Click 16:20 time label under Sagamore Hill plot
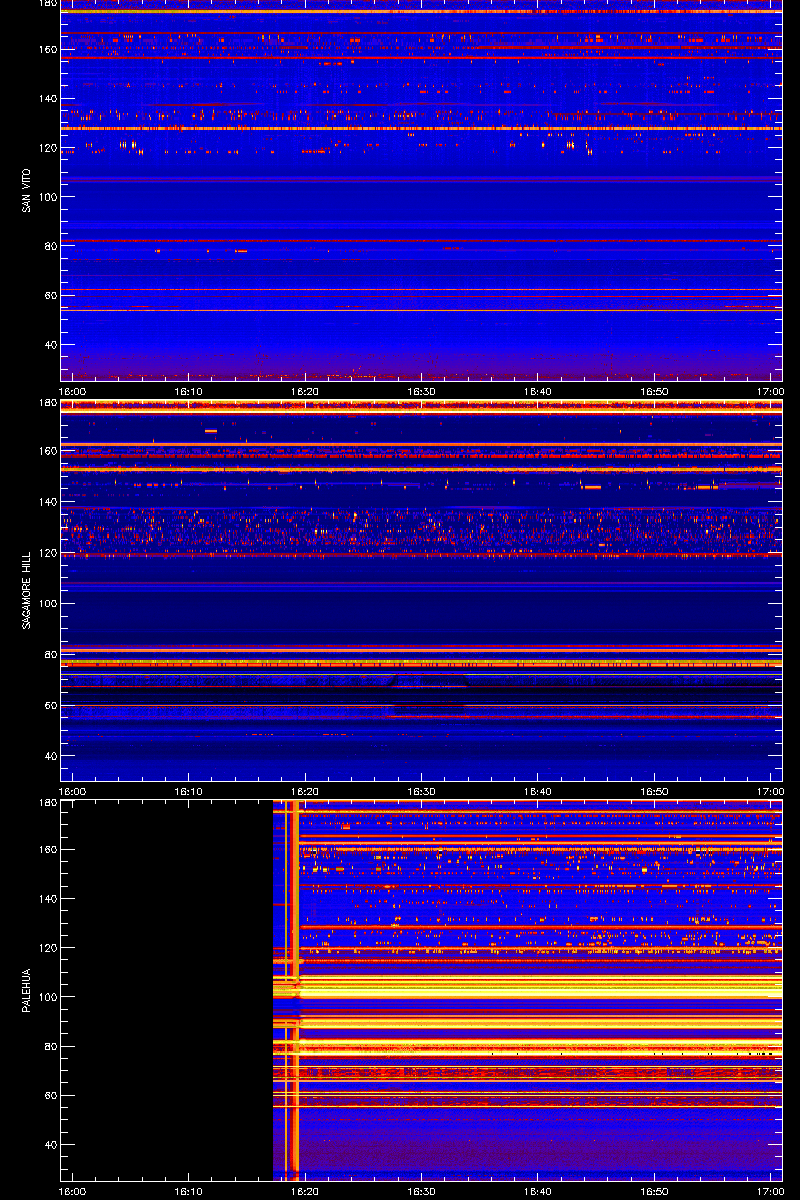Viewport: 800px width, 1200px height. pos(305,792)
